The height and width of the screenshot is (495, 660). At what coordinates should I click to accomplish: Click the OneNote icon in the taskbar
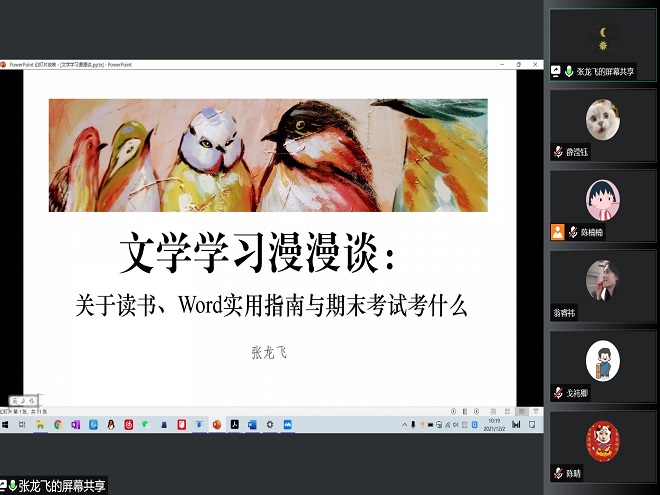75,425
